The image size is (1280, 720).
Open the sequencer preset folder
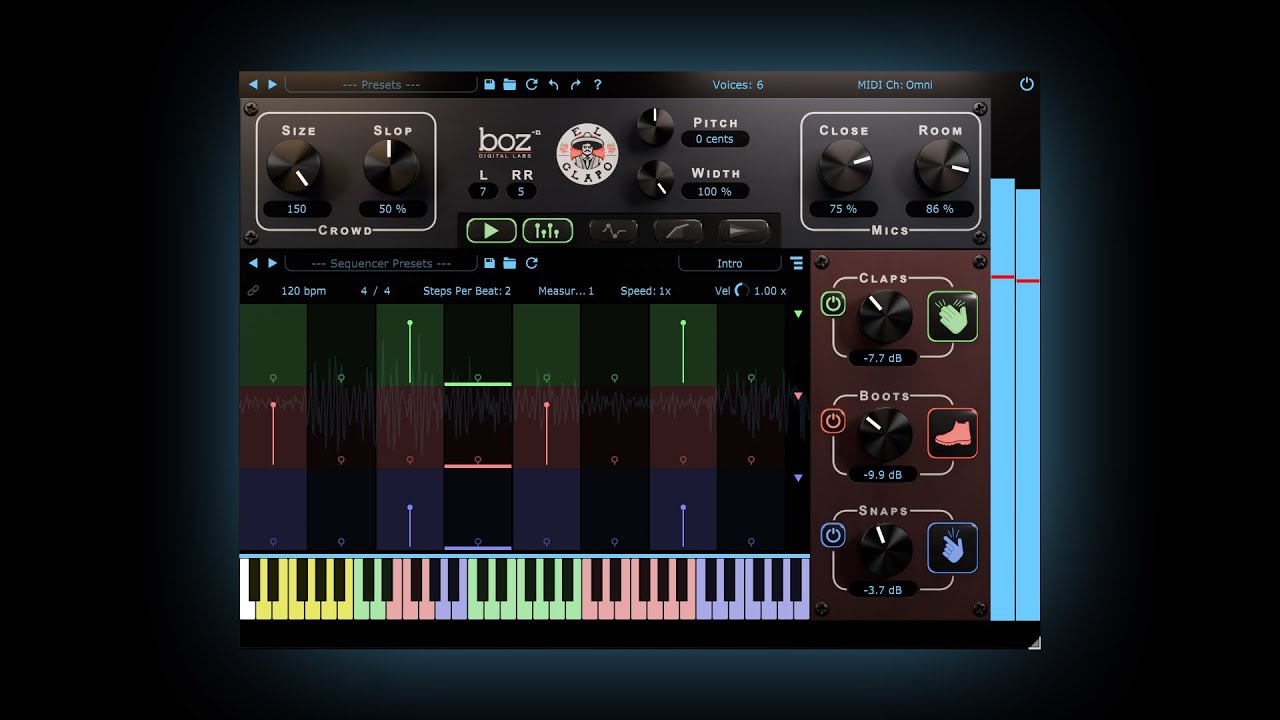[510, 263]
